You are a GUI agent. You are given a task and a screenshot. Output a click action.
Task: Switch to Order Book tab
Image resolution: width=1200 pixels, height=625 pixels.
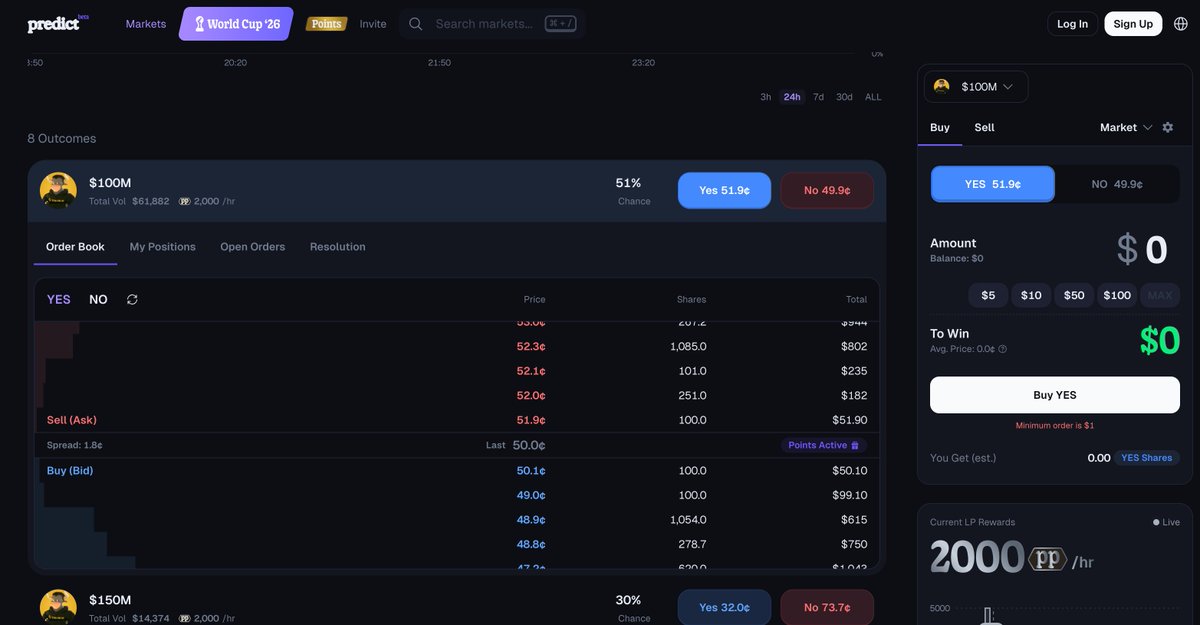pos(75,247)
